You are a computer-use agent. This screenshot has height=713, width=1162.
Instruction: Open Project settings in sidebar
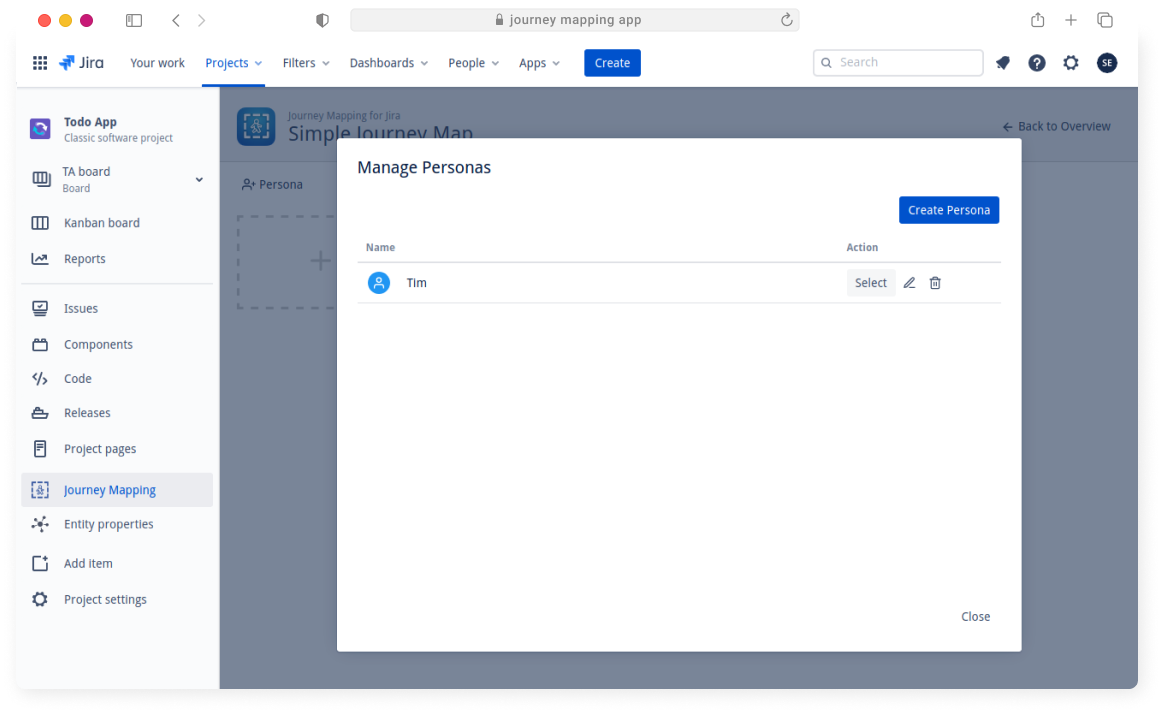(117, 600)
